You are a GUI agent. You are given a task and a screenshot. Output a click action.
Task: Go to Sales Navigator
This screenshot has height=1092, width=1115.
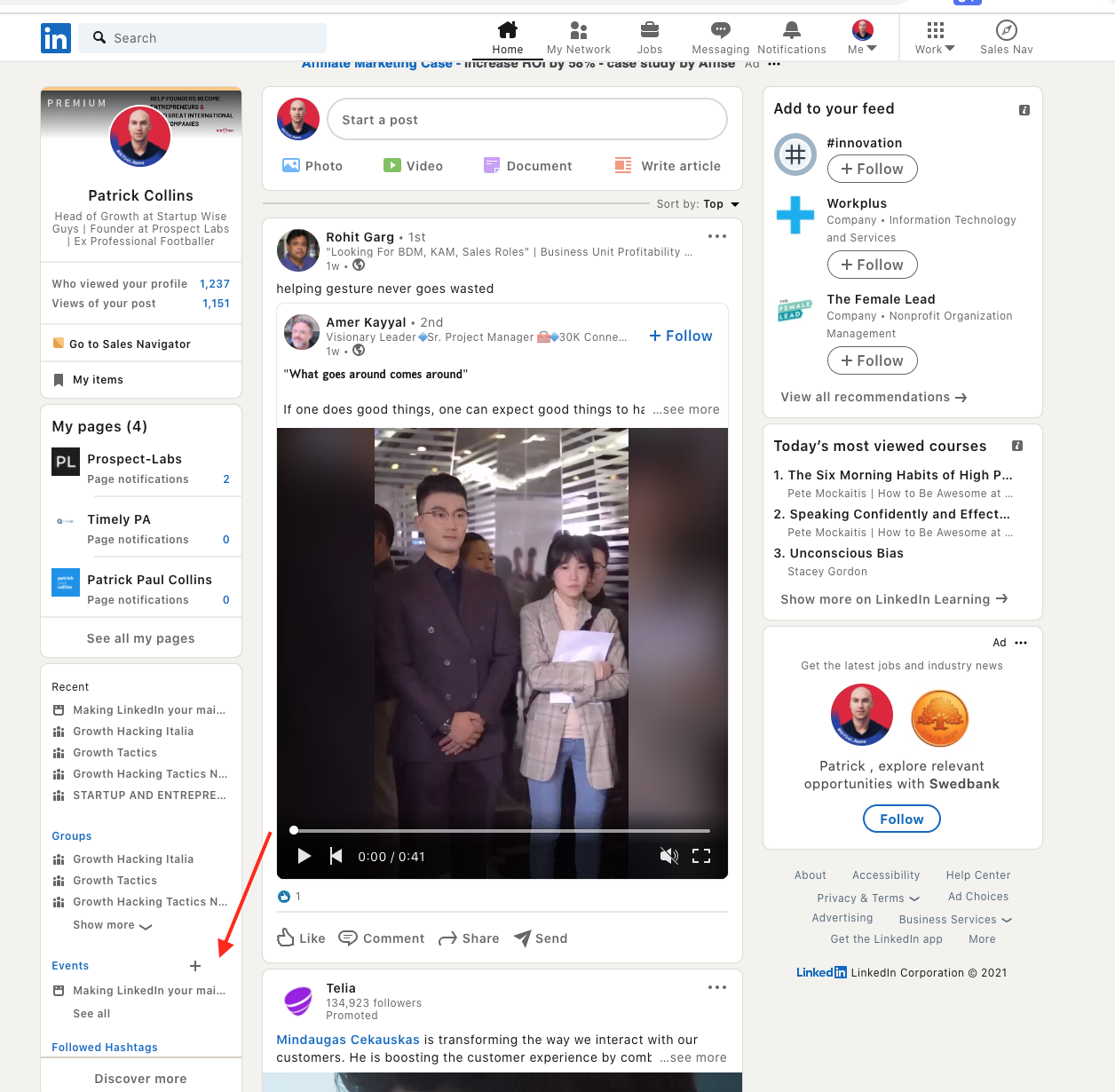point(122,344)
